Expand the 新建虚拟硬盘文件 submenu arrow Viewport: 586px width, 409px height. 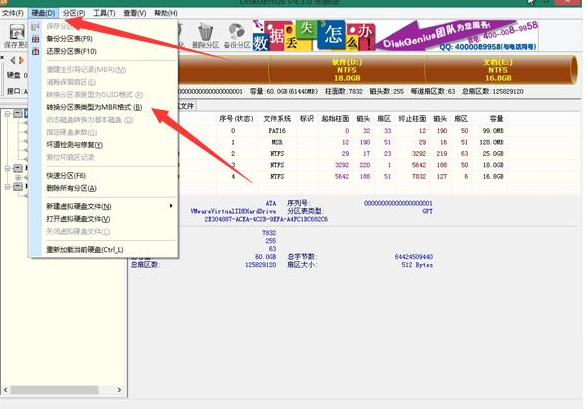171,206
